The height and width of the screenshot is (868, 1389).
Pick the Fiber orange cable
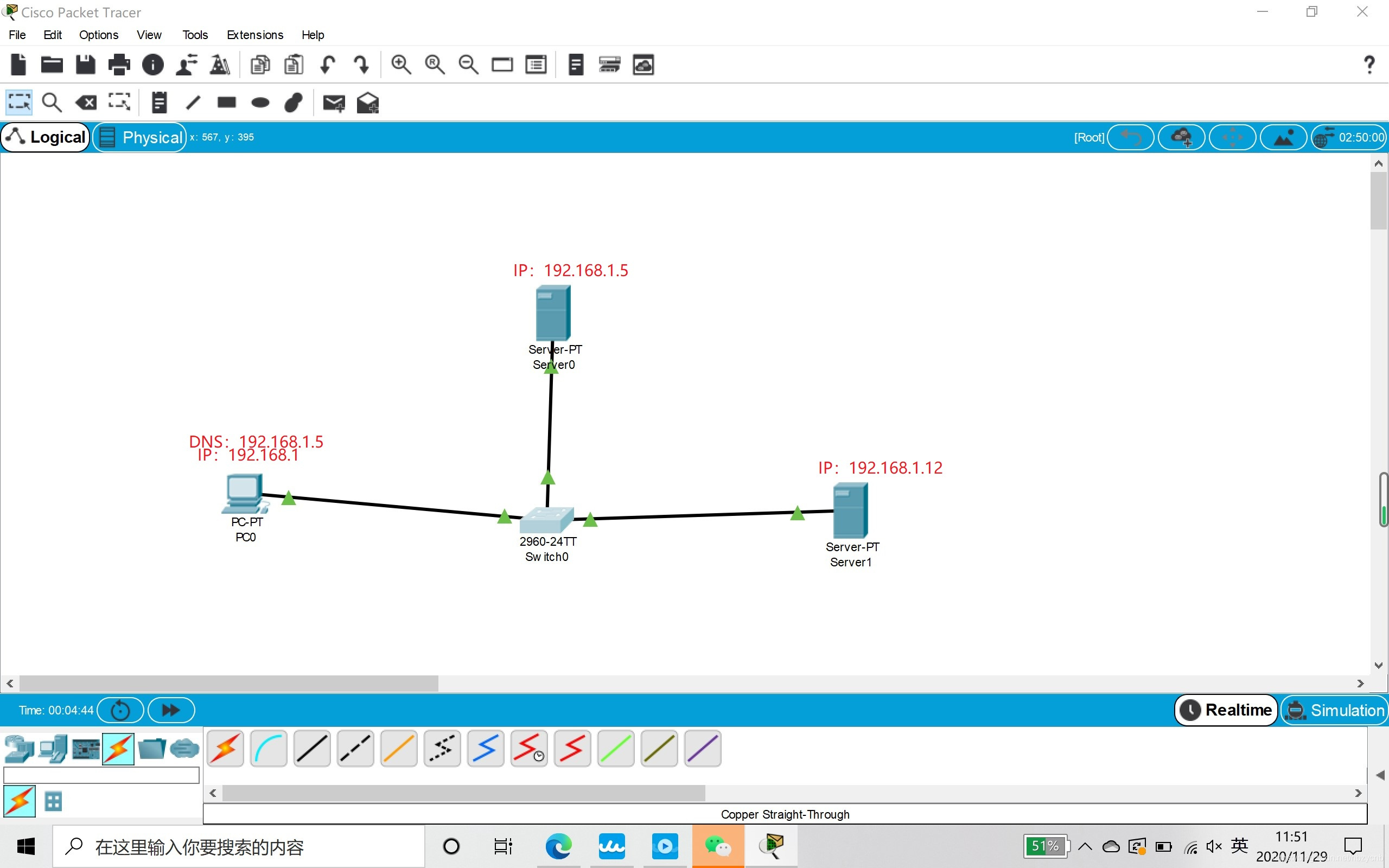(398, 749)
